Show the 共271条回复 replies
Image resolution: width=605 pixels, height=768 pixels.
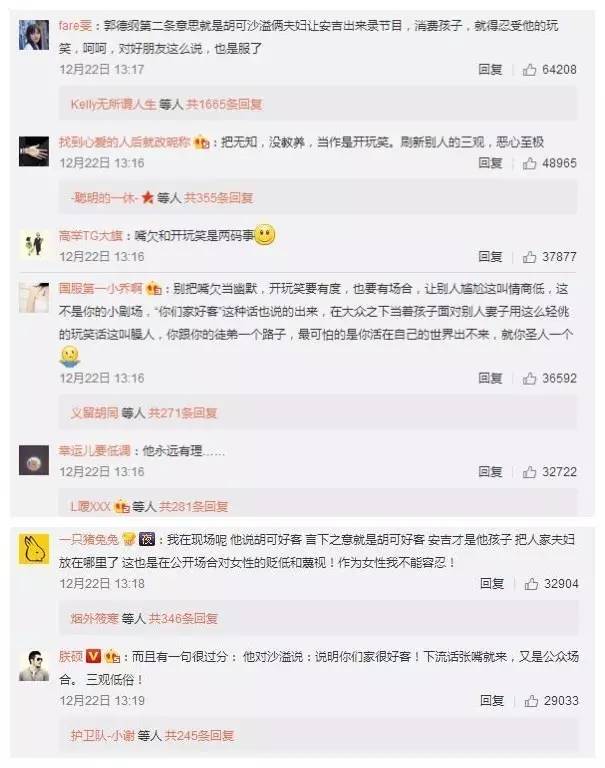[183, 413]
